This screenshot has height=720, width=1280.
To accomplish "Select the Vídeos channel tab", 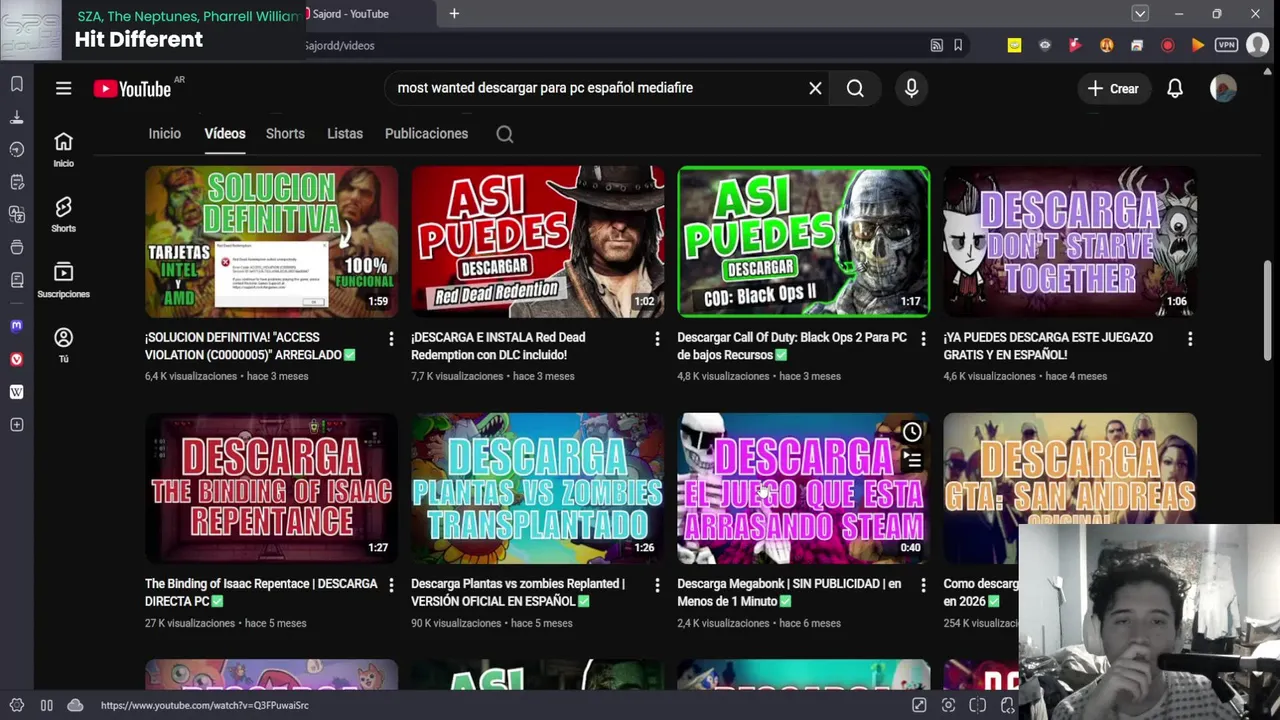I will point(225,134).
